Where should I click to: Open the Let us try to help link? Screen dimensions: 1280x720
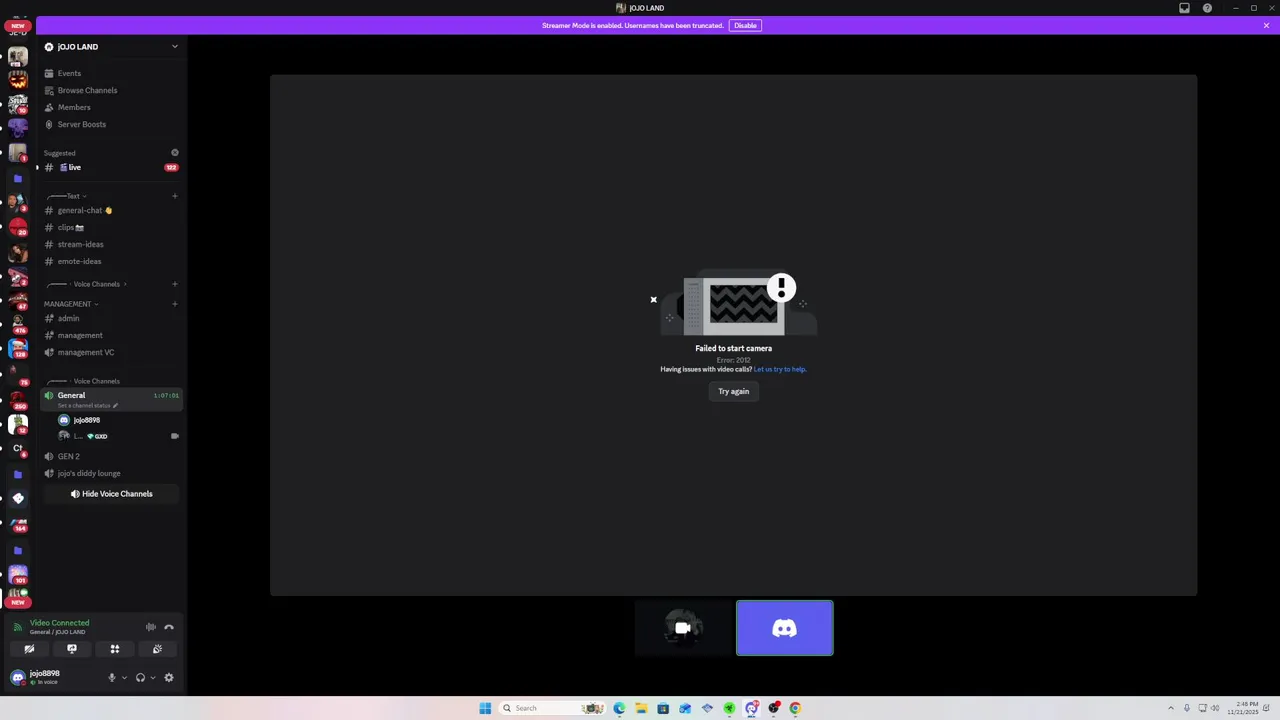click(x=780, y=369)
